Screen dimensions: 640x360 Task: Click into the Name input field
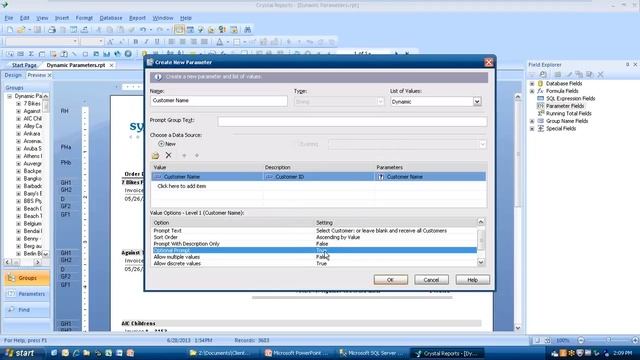(219, 101)
